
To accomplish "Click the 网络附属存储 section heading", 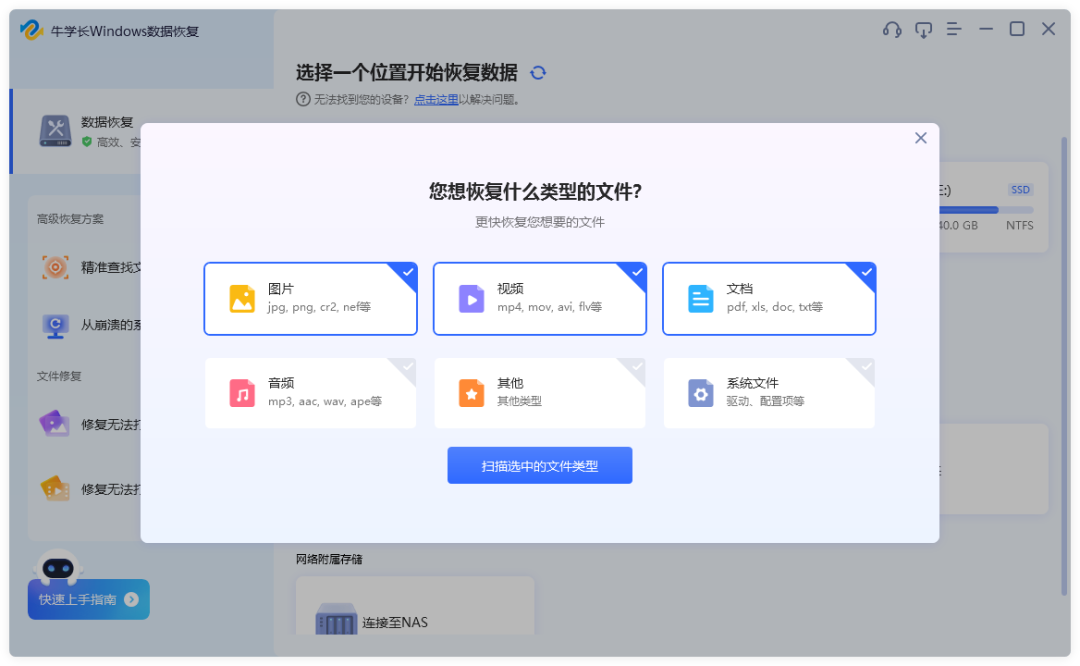I will [329, 559].
